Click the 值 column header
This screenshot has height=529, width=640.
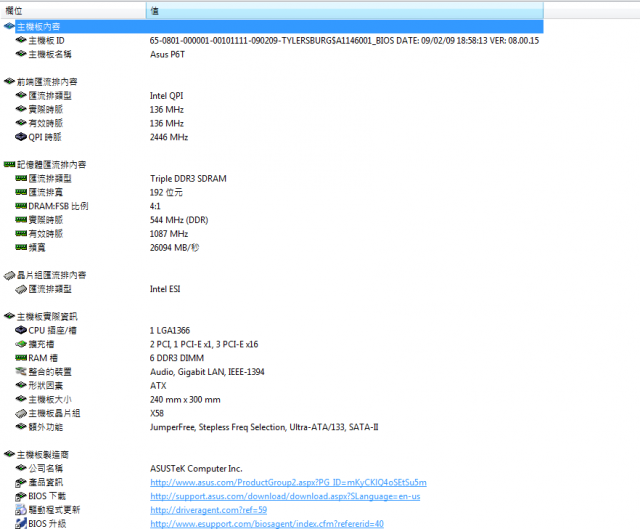click(x=344, y=11)
